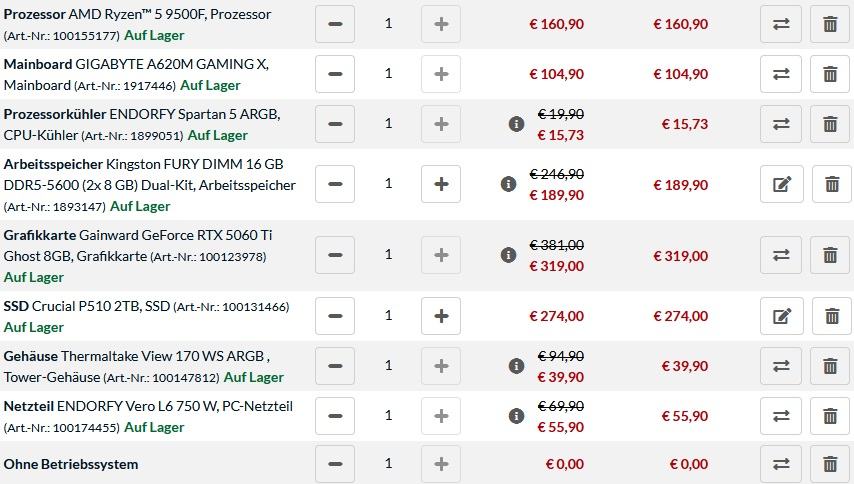The image size is (854, 484).
Task: Delete the Thermaltake View 170 case
Action: click(x=829, y=366)
